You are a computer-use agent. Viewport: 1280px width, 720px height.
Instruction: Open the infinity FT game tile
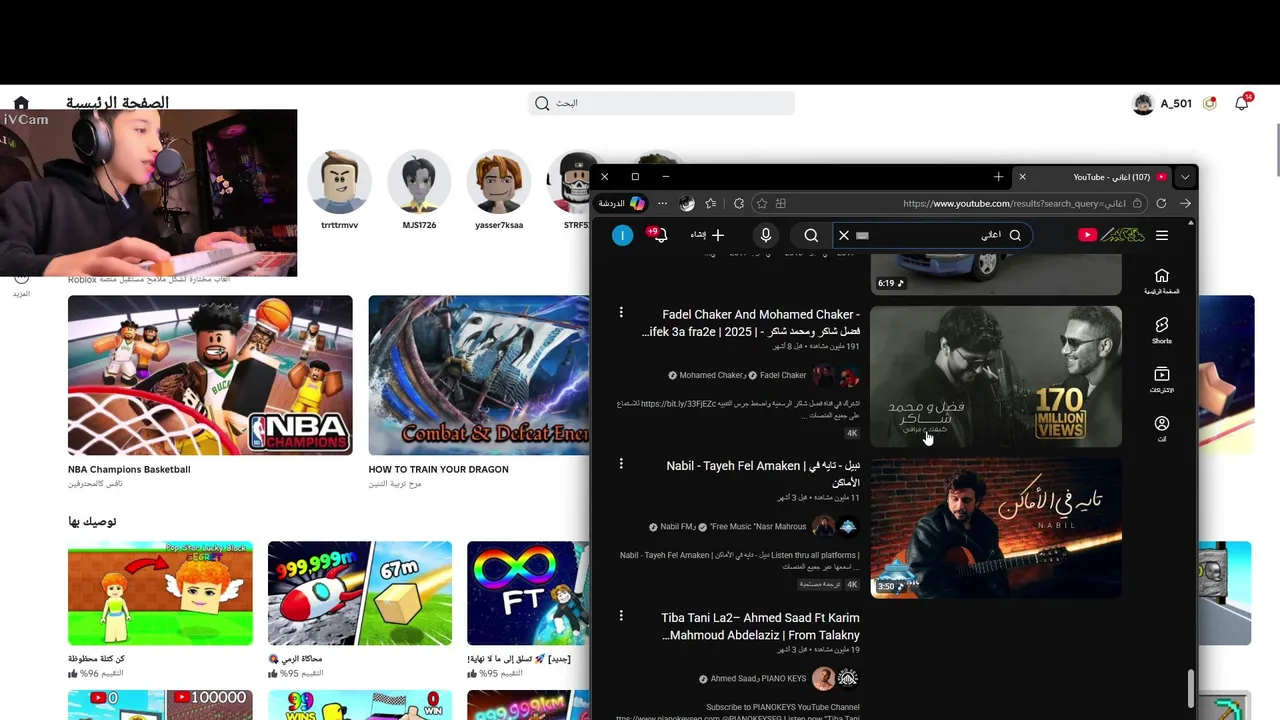(528, 593)
